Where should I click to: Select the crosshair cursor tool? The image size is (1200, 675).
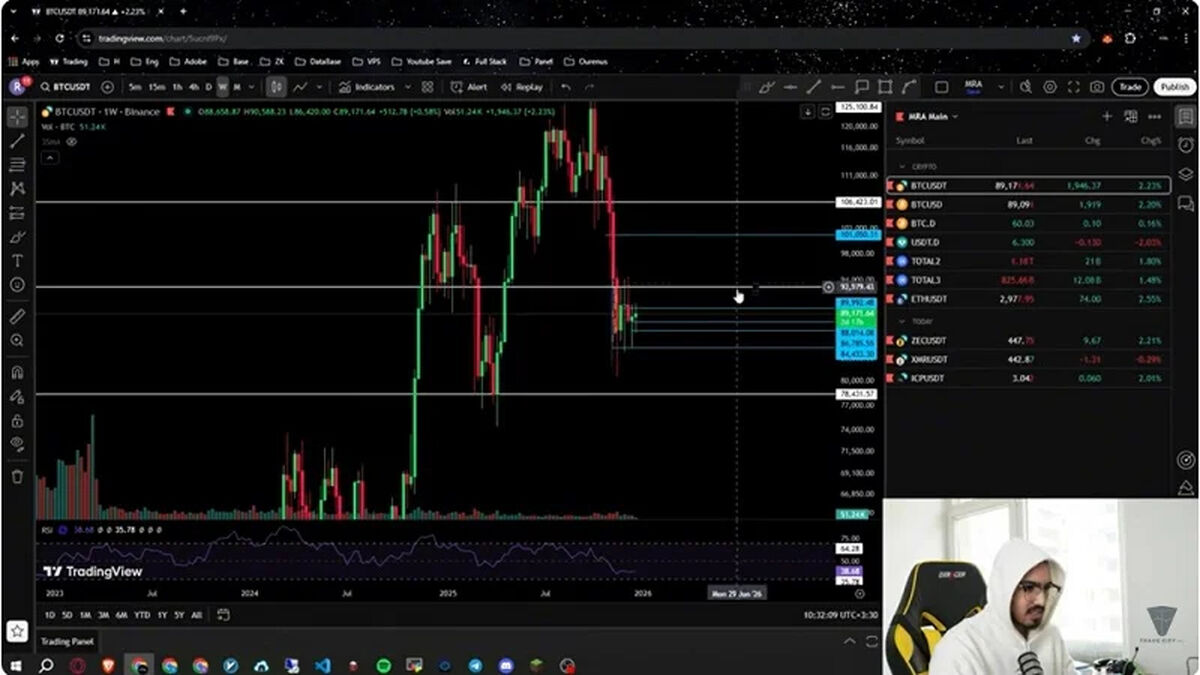pos(17,117)
